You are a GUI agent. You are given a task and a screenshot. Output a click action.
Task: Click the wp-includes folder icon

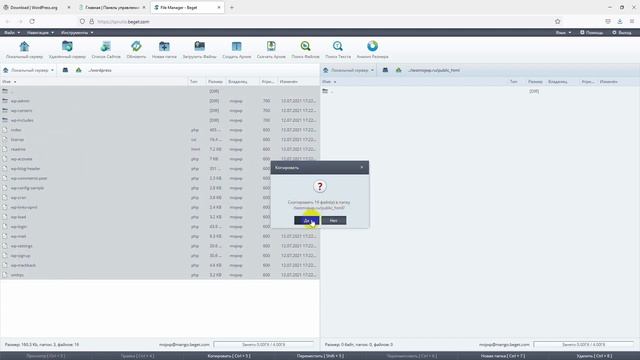coord(5,120)
